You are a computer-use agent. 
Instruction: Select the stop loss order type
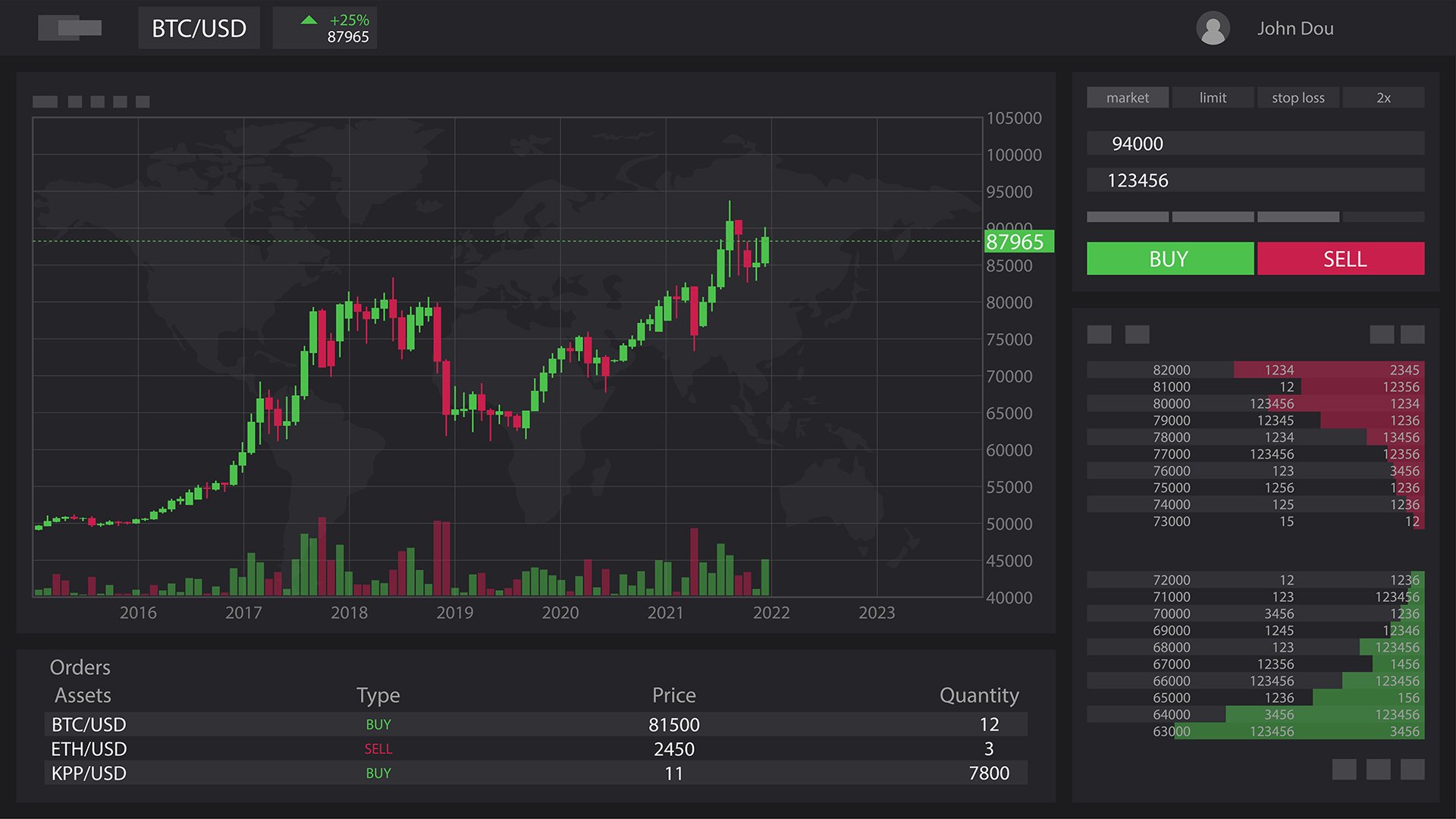click(1298, 98)
